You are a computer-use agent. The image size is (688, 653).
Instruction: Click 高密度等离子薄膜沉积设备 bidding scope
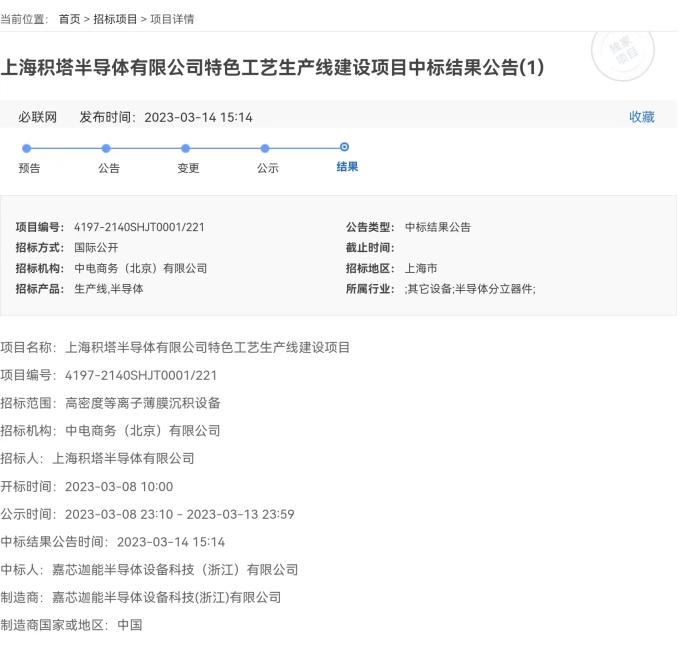point(143,403)
